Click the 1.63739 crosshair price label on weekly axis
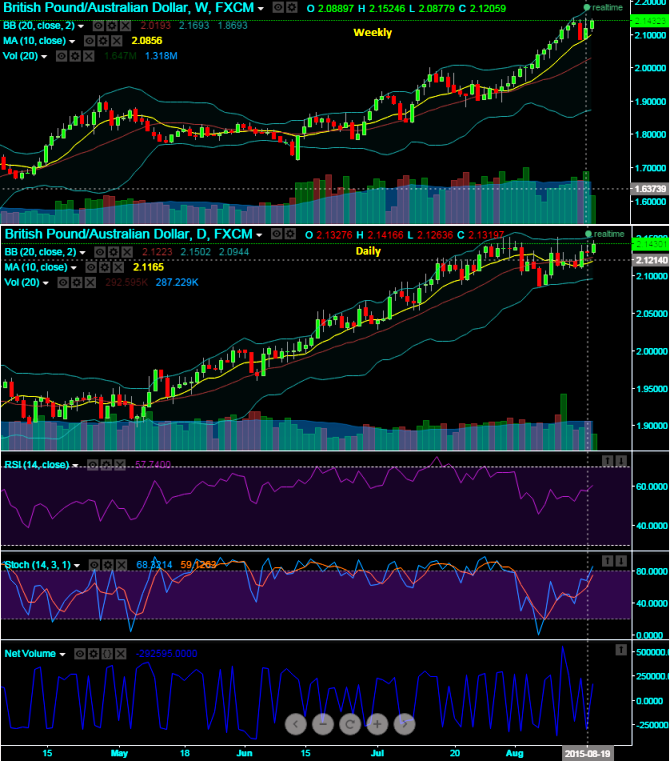This screenshot has height=761, width=670. (650, 188)
